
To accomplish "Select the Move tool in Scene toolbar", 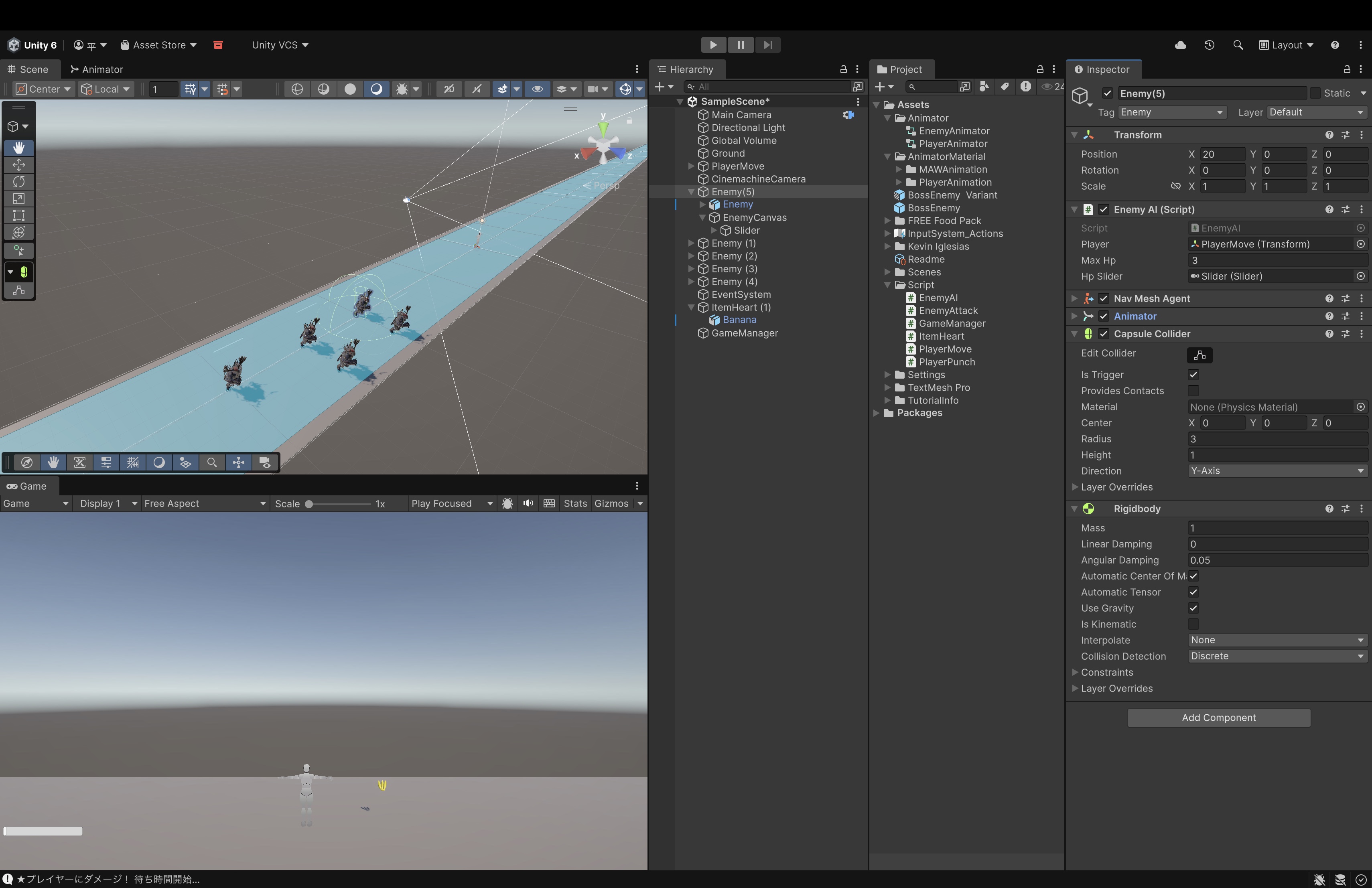I will [x=18, y=165].
